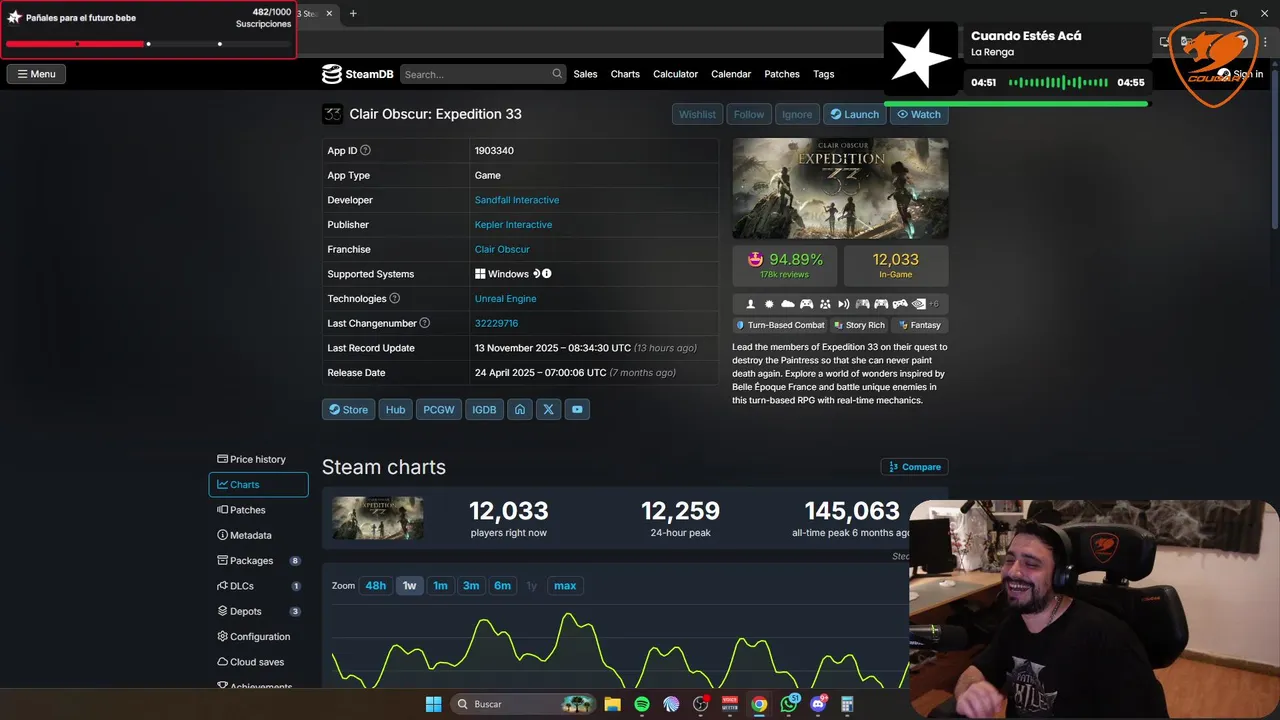
Task: Open OBS Studio from the taskbar
Action: [x=701, y=704]
